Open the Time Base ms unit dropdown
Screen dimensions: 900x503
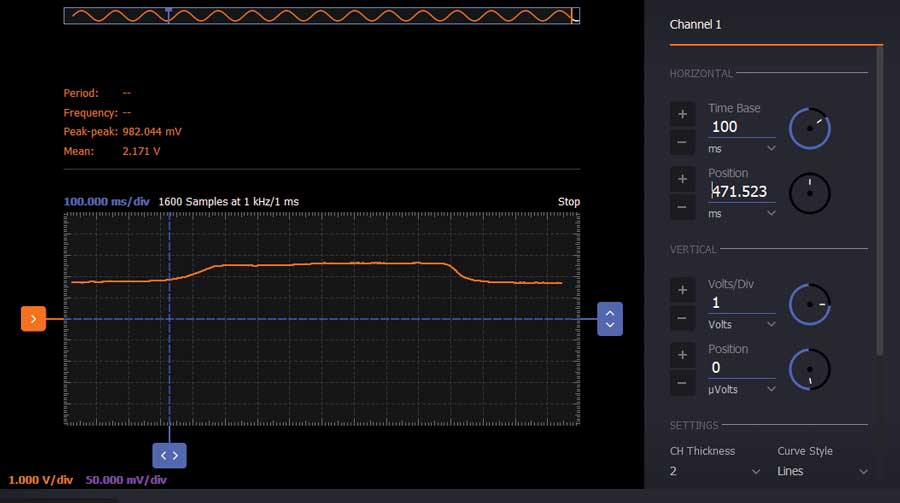(x=741, y=149)
